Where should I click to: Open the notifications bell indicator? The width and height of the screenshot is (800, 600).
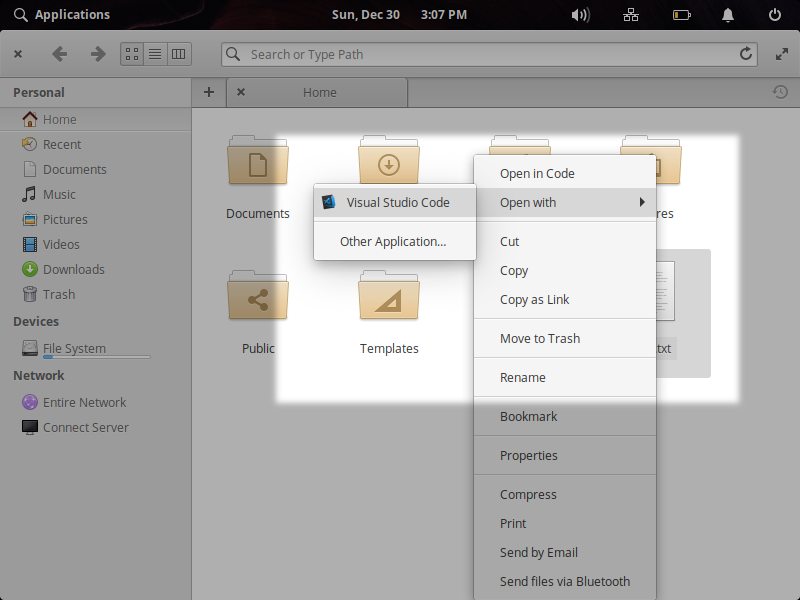point(728,15)
